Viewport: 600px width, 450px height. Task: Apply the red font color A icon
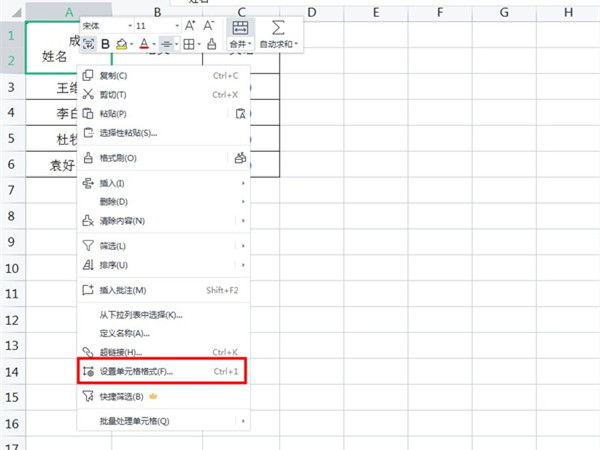pyautogui.click(x=144, y=44)
